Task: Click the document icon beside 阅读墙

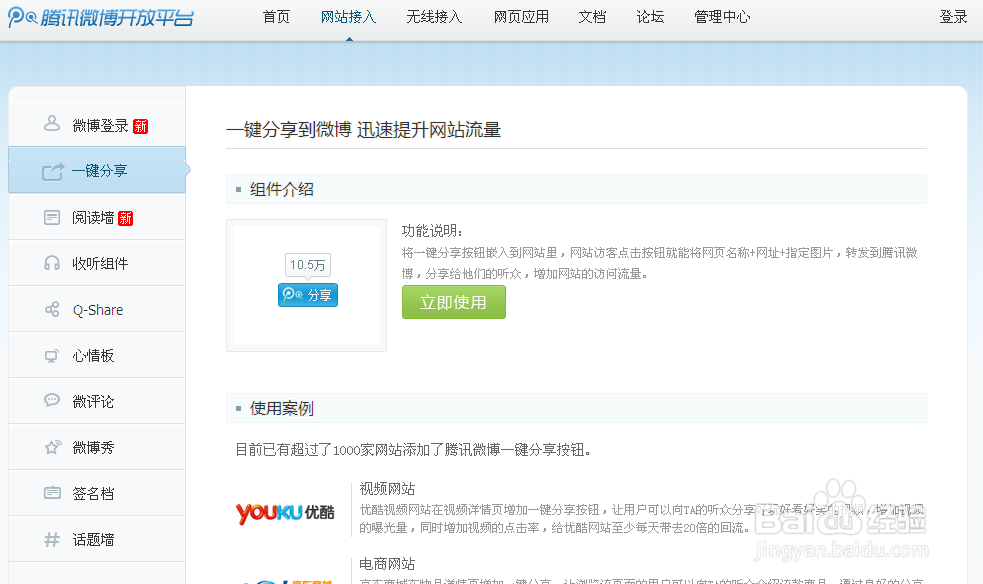Action: (x=51, y=217)
